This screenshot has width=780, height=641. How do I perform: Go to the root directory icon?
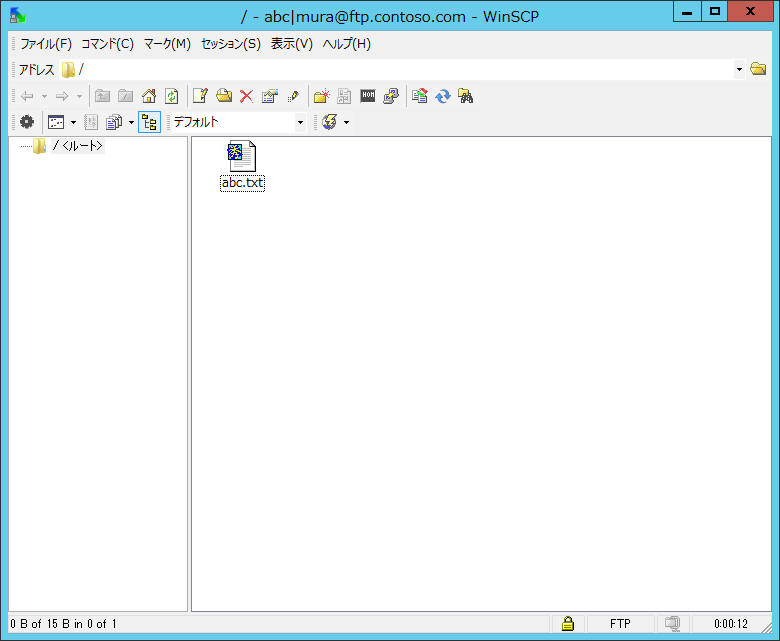(x=125, y=96)
